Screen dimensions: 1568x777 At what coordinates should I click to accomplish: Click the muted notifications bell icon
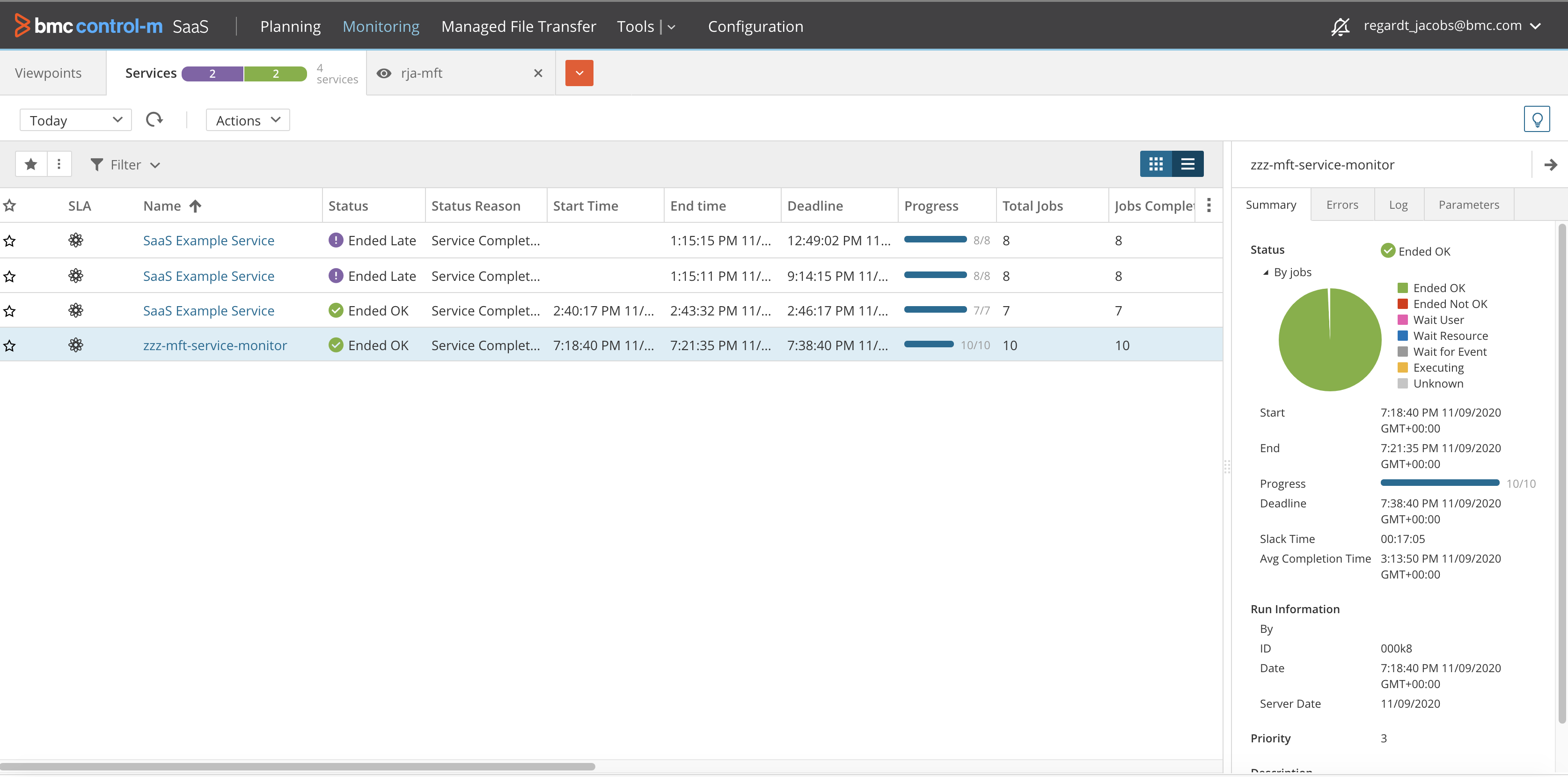(1340, 26)
